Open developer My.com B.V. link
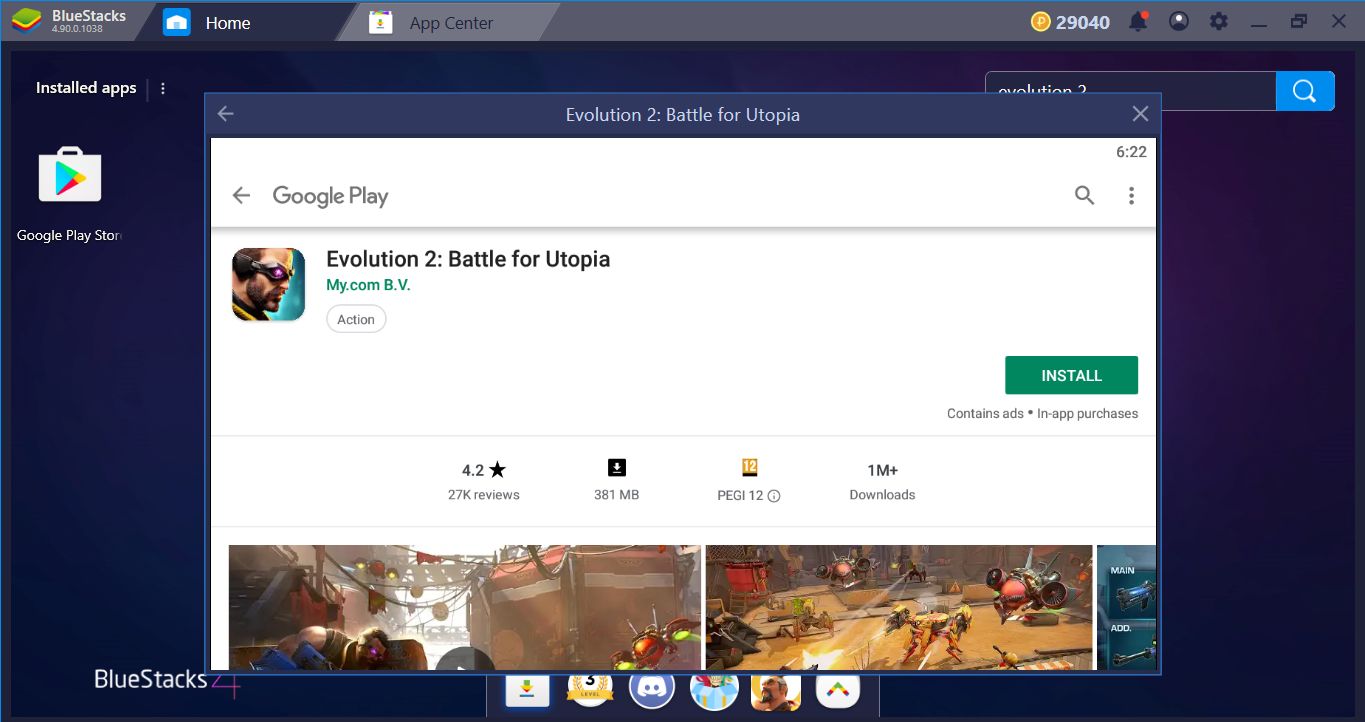This screenshot has height=722, width=1365. coord(368,285)
